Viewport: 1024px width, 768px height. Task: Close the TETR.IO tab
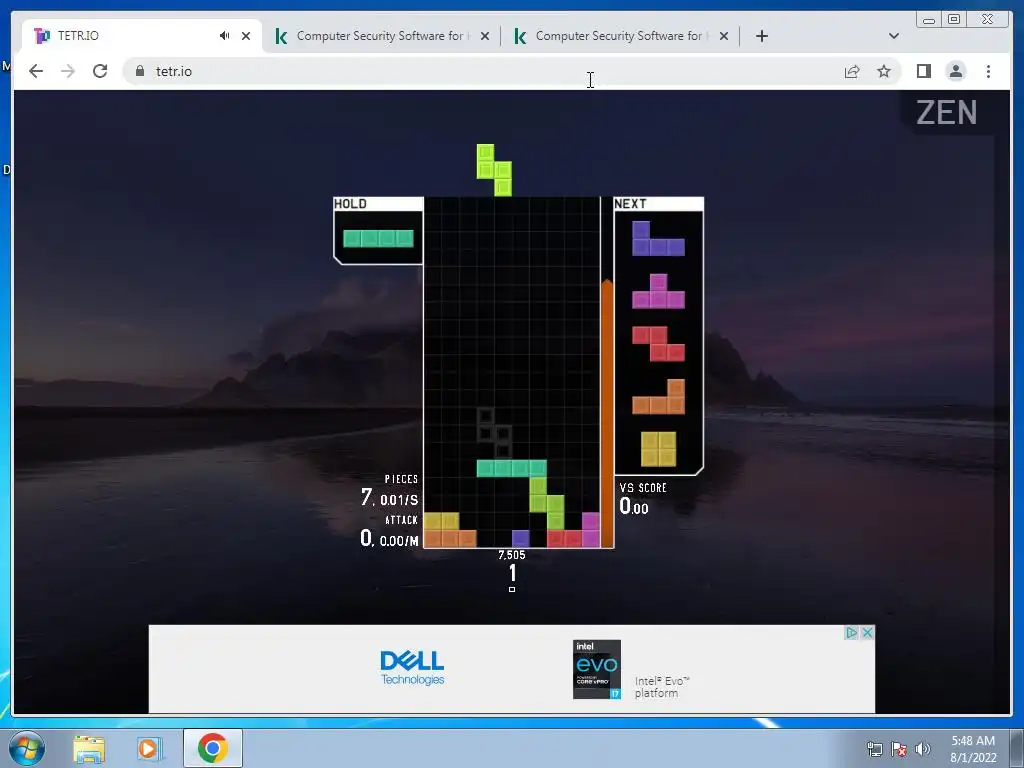246,36
